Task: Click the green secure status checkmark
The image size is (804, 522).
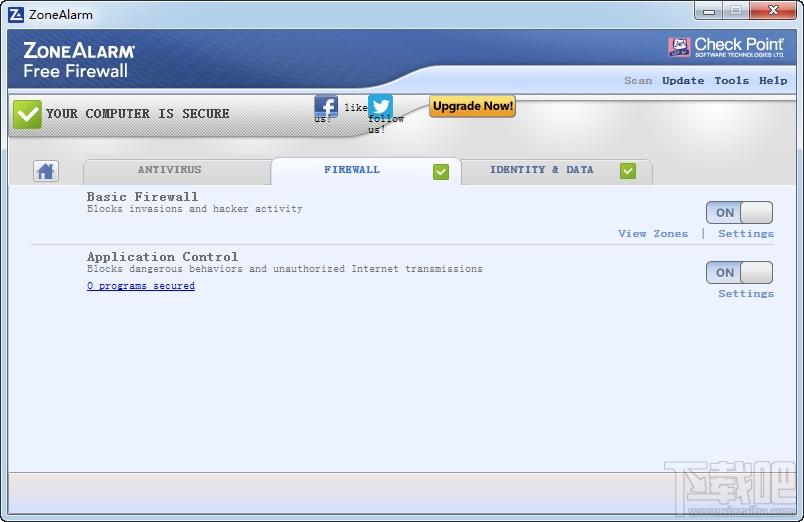Action: [27, 114]
